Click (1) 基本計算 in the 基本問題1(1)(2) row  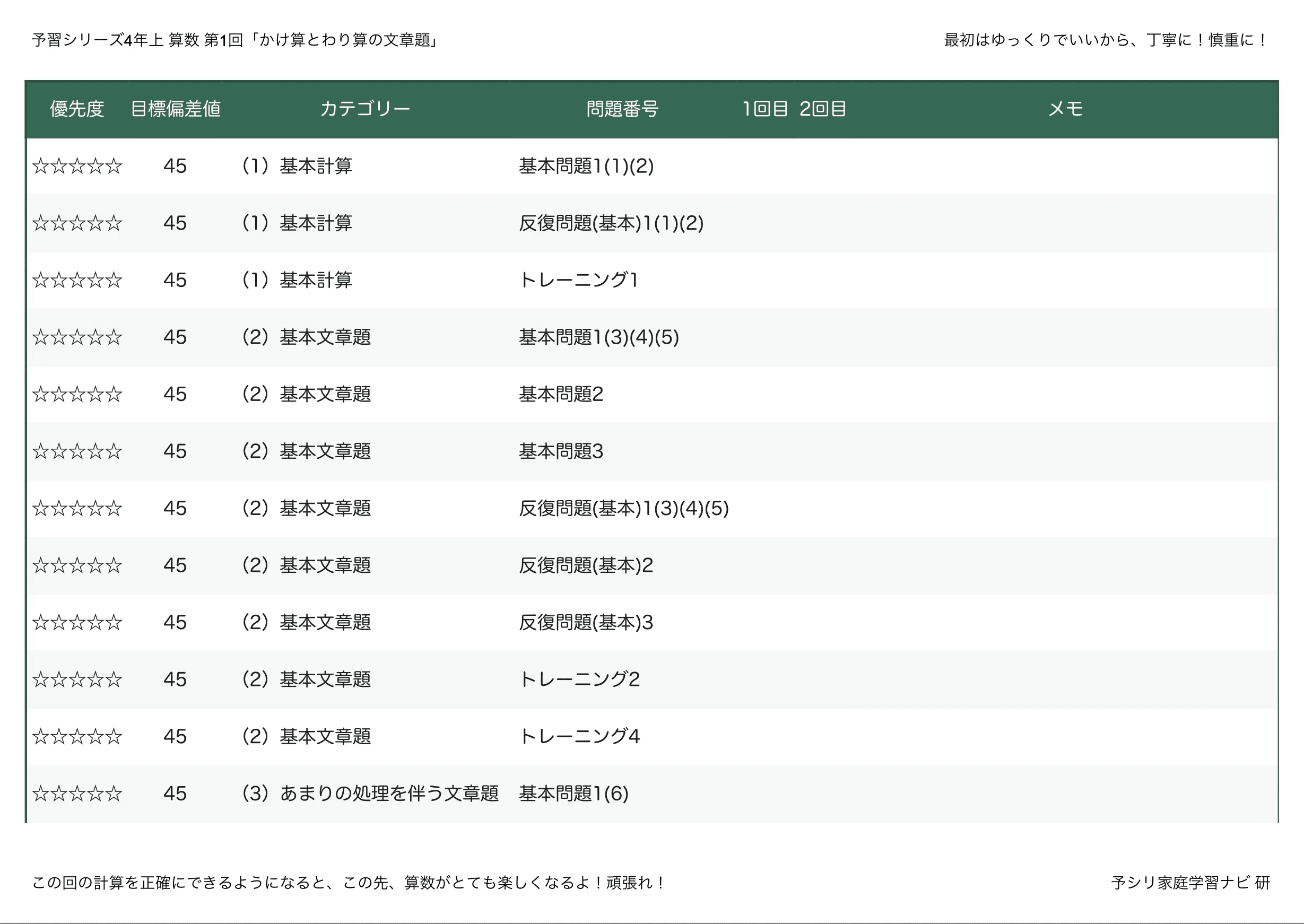(x=297, y=166)
